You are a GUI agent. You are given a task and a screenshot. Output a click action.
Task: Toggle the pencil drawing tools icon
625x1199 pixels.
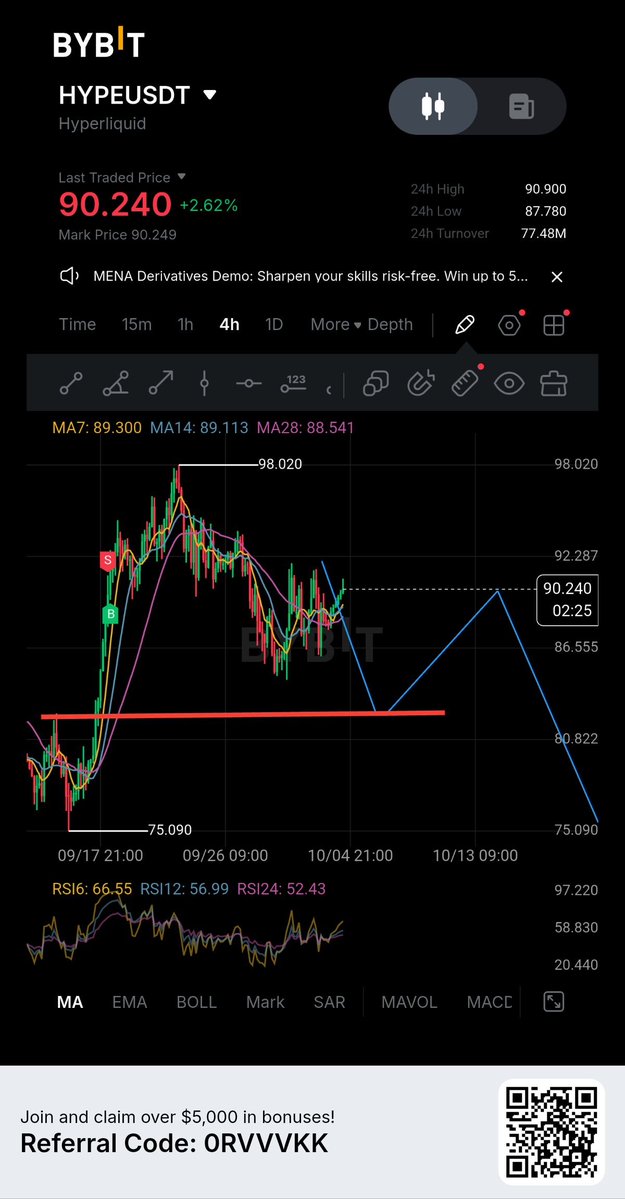464,325
